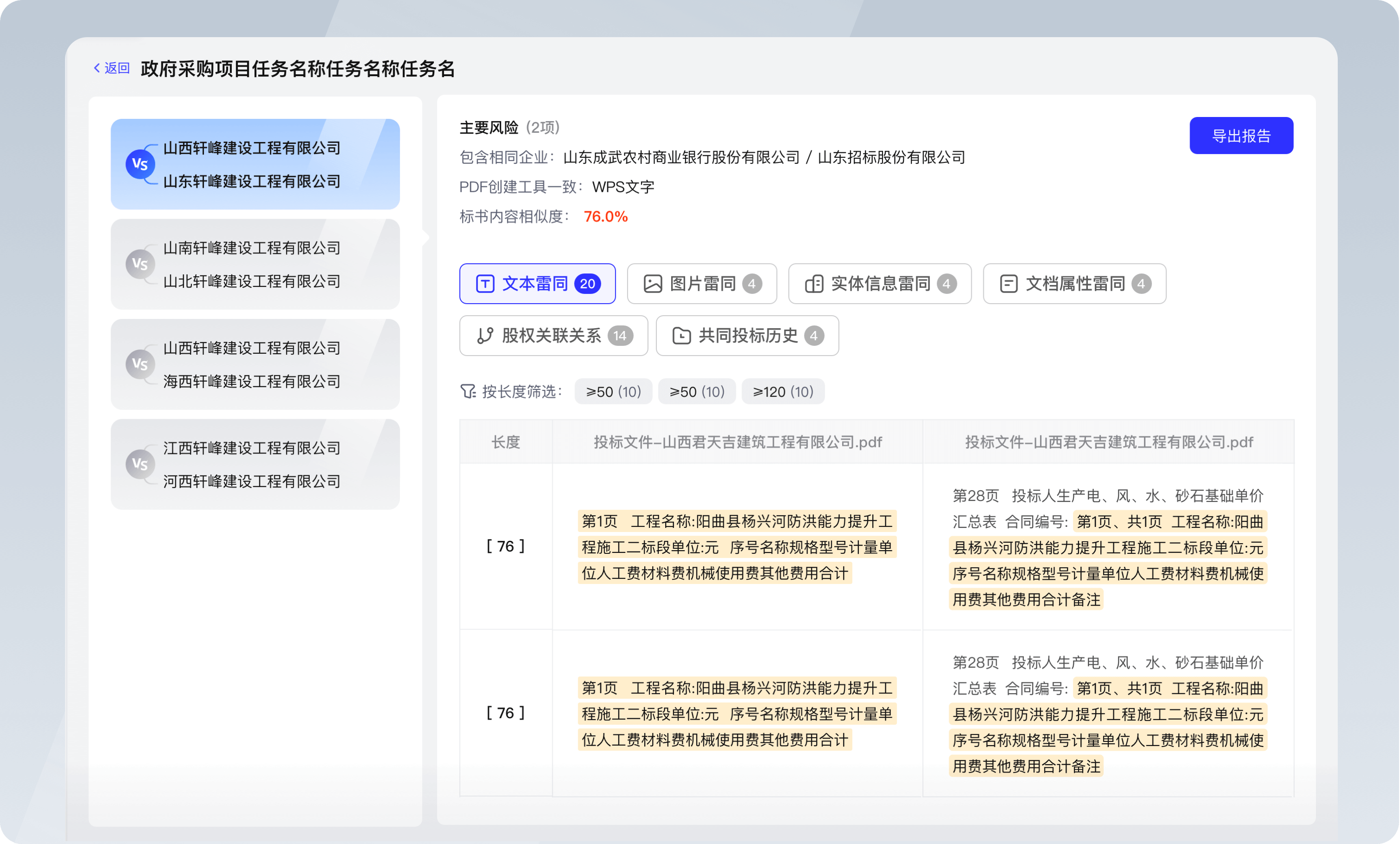
Task: Select the 山南轩峰 vs 山北轩峰 comparison card
Action: click(x=255, y=264)
